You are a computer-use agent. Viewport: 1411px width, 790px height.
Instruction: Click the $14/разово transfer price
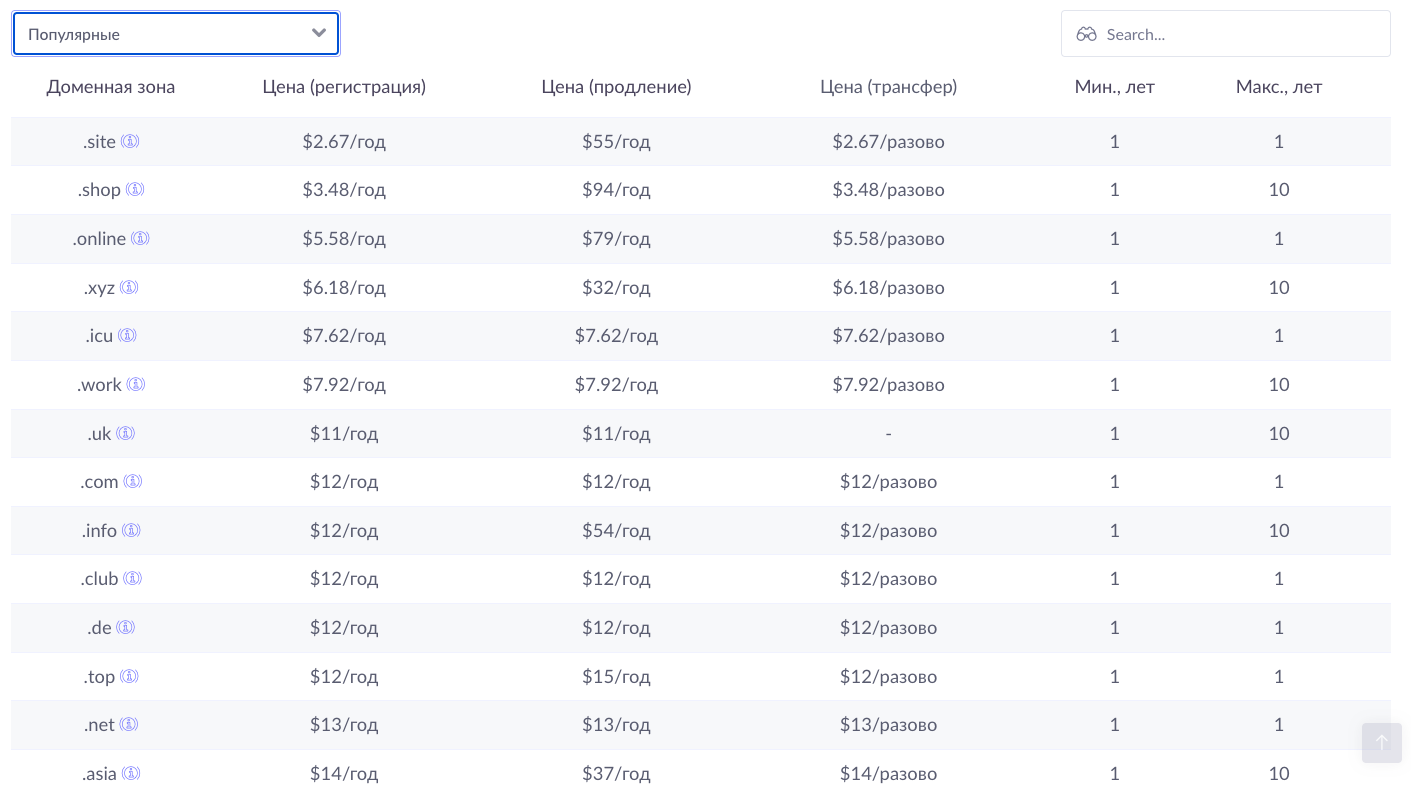(888, 774)
